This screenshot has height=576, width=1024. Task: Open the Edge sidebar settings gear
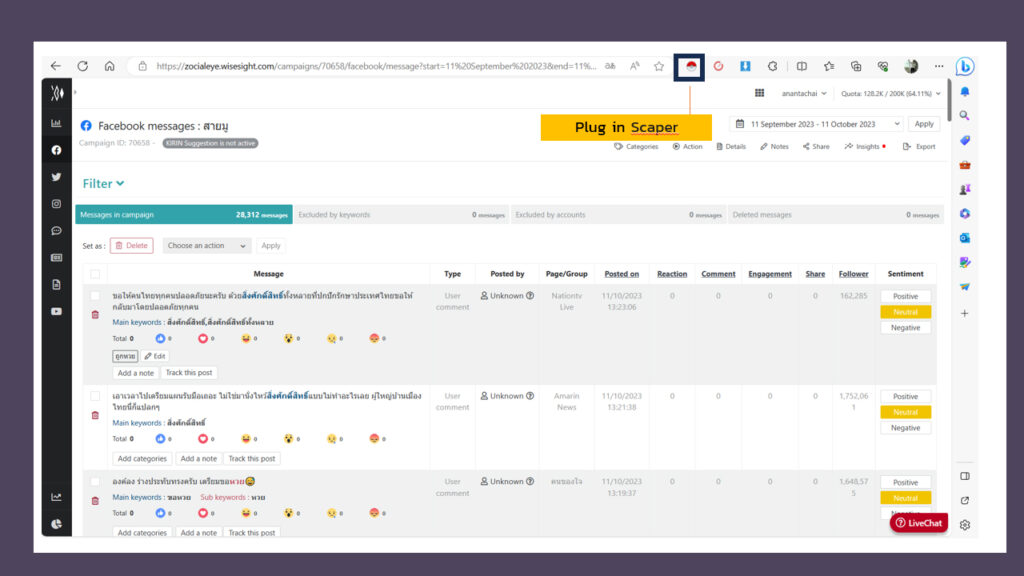(965, 525)
